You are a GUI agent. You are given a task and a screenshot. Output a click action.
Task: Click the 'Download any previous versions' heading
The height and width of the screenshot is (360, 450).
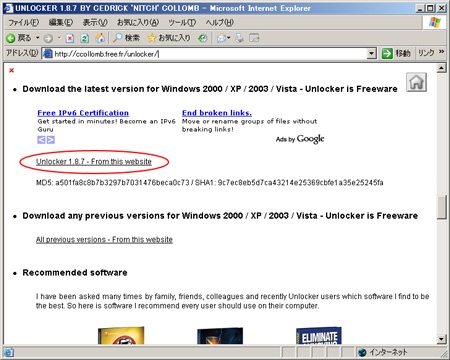(x=220, y=216)
